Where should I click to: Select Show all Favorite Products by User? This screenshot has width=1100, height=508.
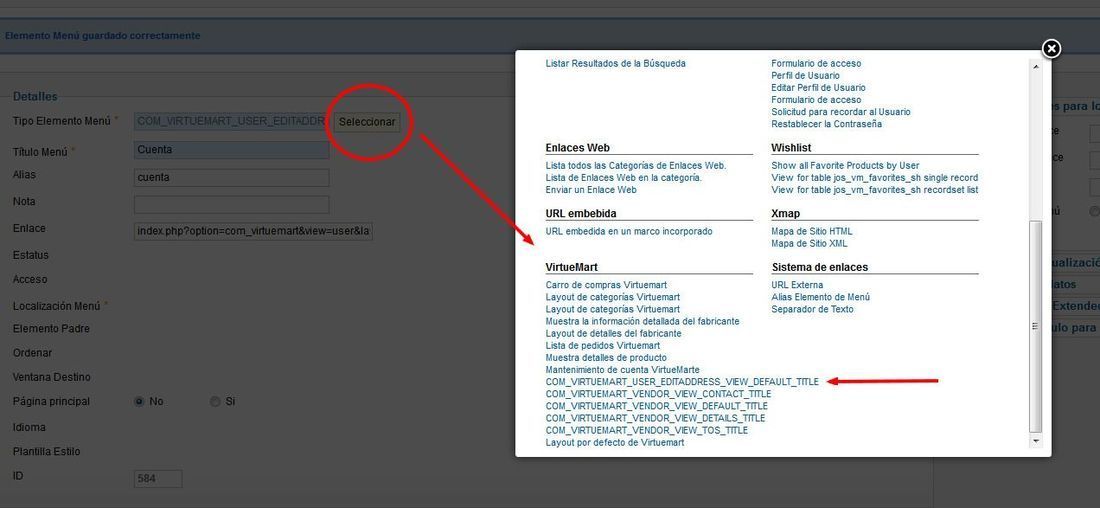(845, 166)
